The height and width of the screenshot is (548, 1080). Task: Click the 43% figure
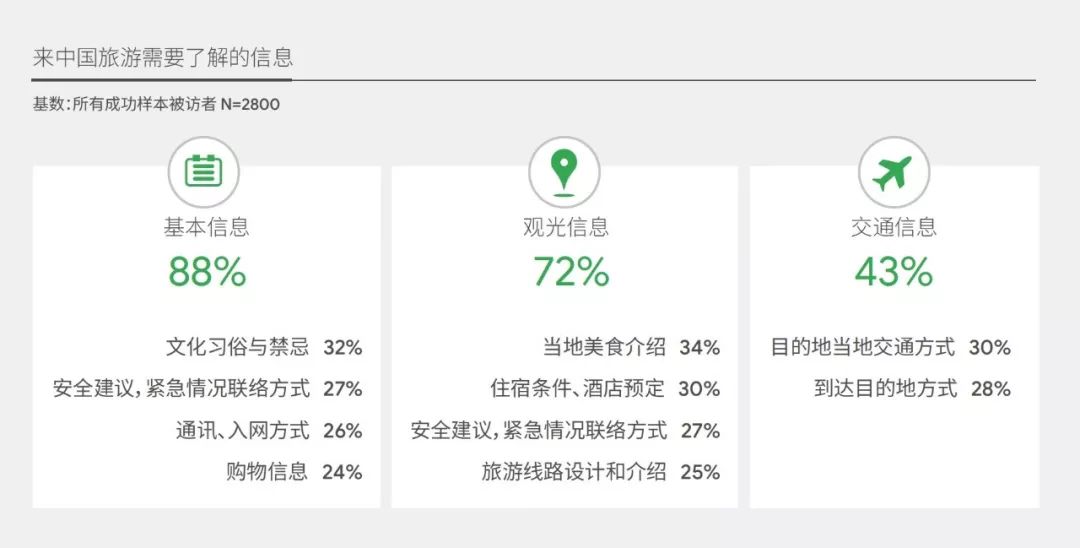894,272
